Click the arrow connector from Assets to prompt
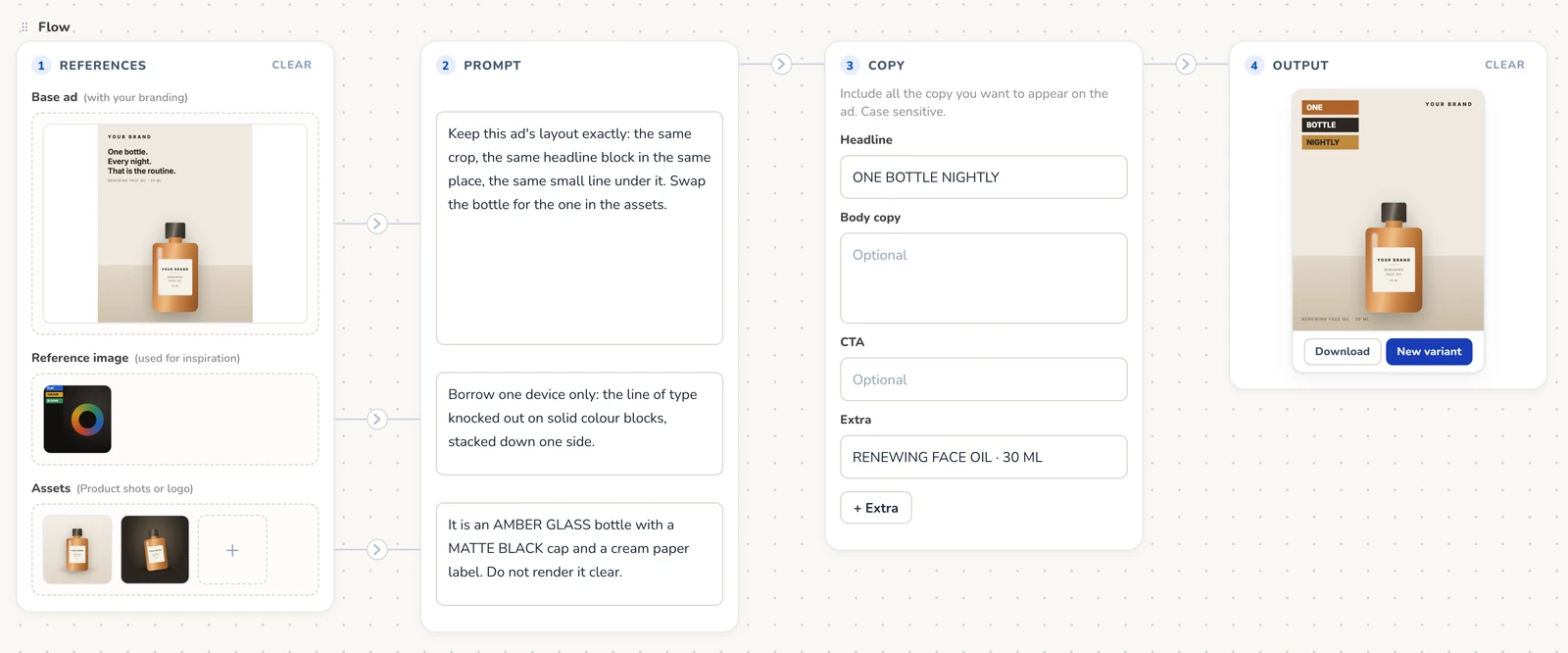 (x=376, y=550)
